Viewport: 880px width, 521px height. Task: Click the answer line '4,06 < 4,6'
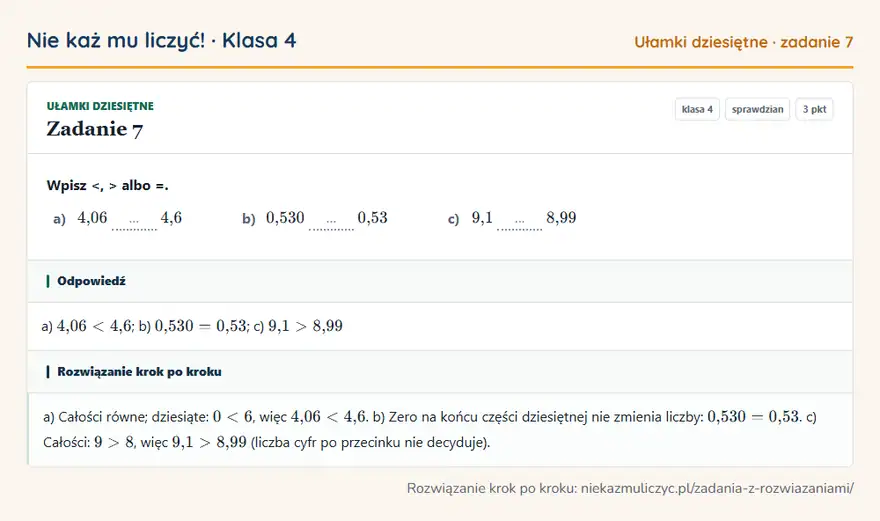(x=94, y=326)
